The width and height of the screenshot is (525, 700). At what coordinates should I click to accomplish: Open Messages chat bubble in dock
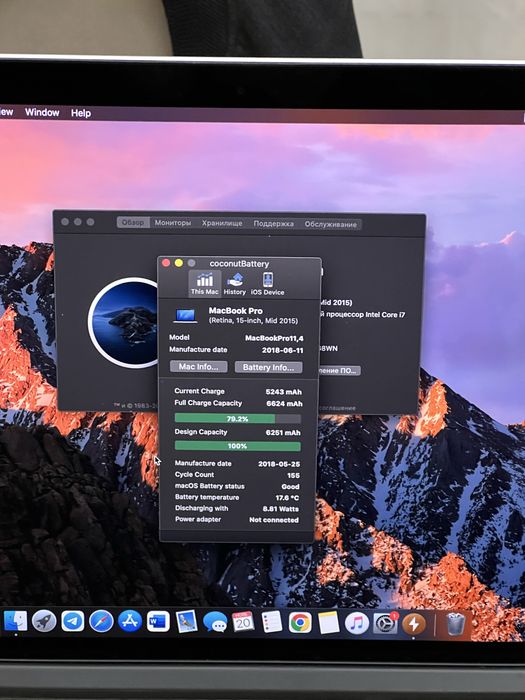pyautogui.click(x=215, y=621)
